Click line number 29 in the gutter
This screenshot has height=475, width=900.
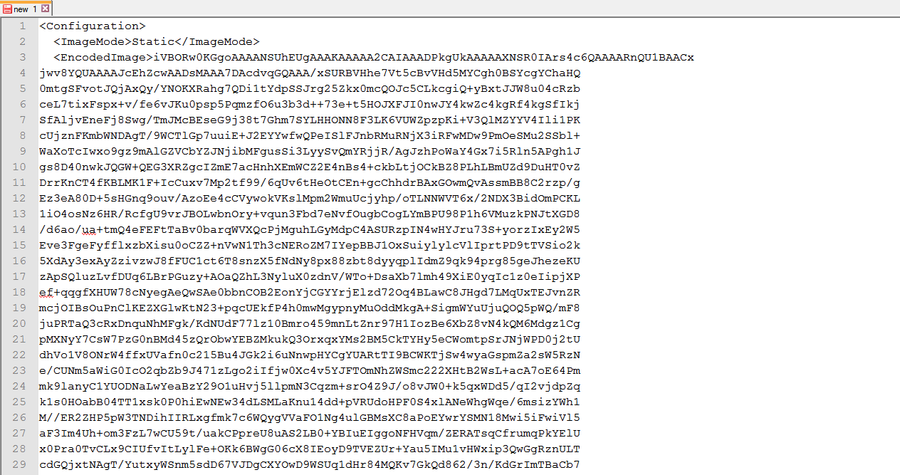(19, 464)
